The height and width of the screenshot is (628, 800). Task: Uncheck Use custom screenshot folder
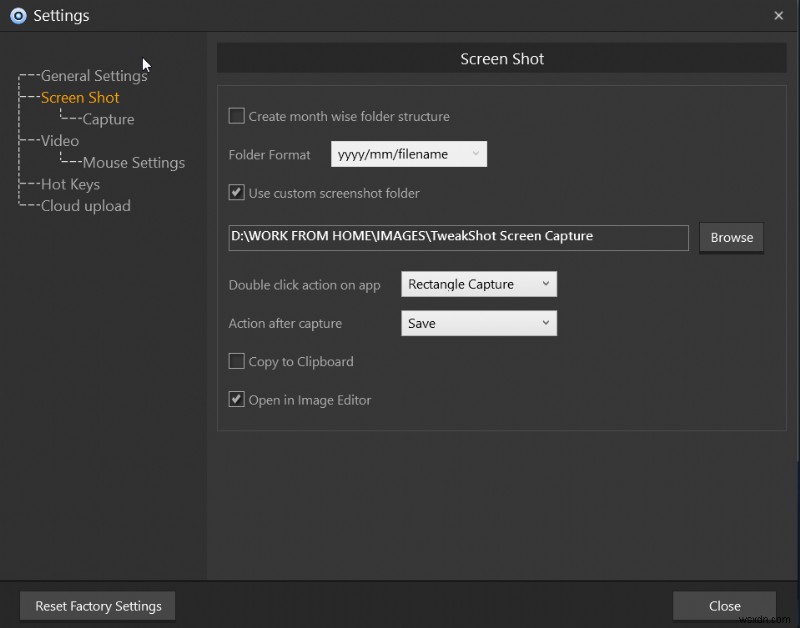[237, 193]
